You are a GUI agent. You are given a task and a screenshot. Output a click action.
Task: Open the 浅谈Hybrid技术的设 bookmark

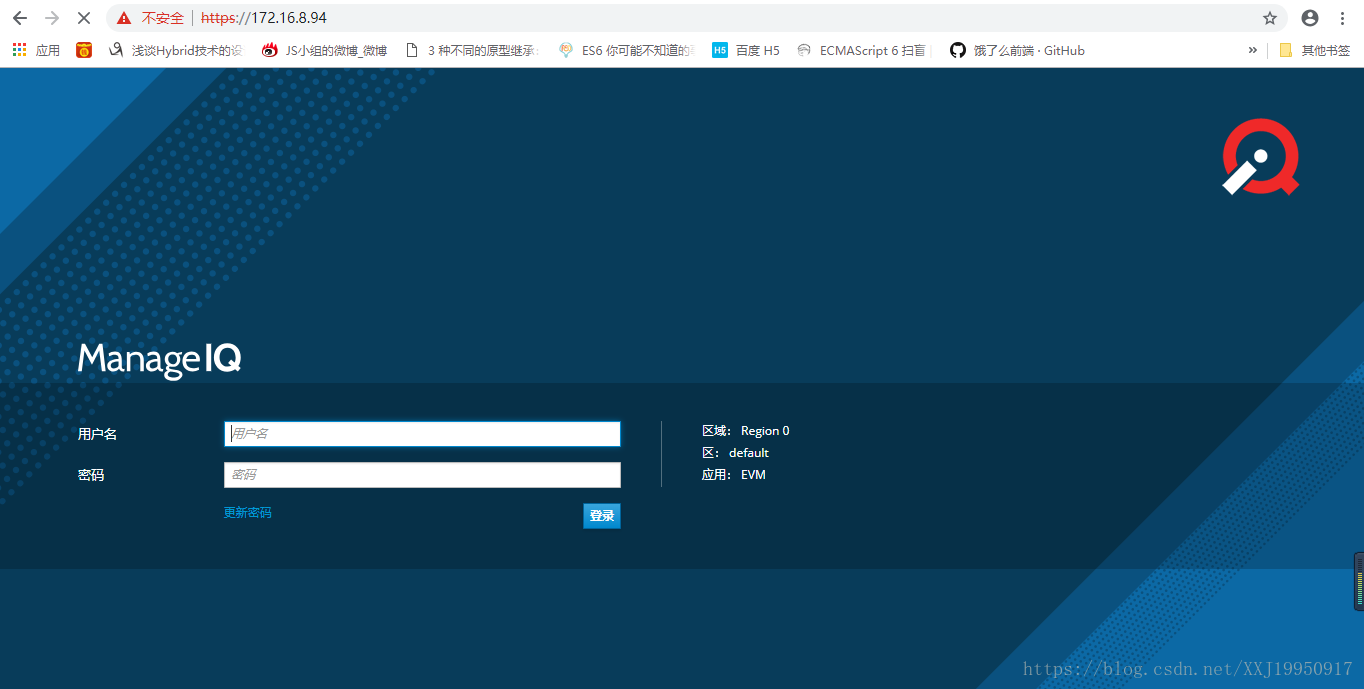pos(174,50)
